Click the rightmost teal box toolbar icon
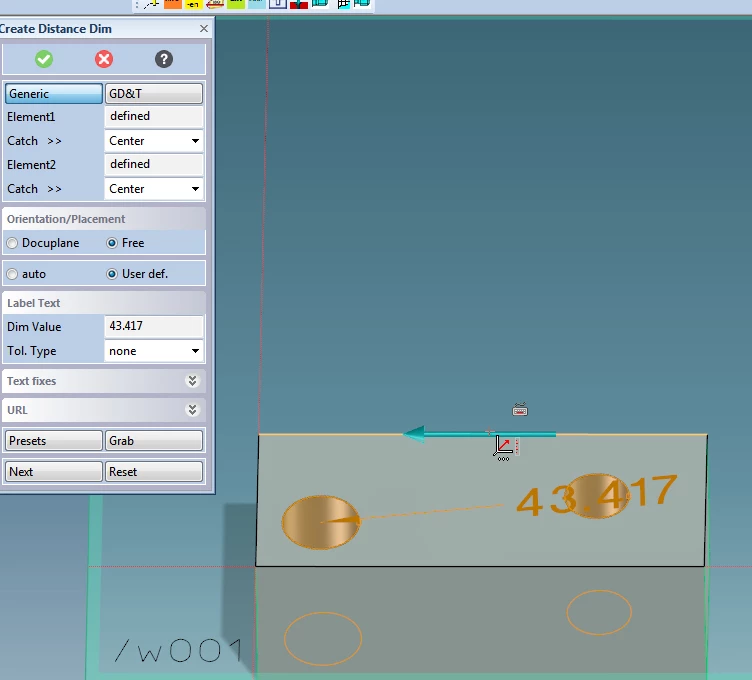 pyautogui.click(x=362, y=4)
